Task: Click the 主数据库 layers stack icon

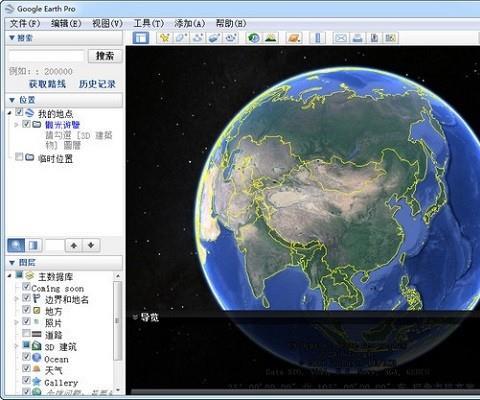Action: pos(30,276)
